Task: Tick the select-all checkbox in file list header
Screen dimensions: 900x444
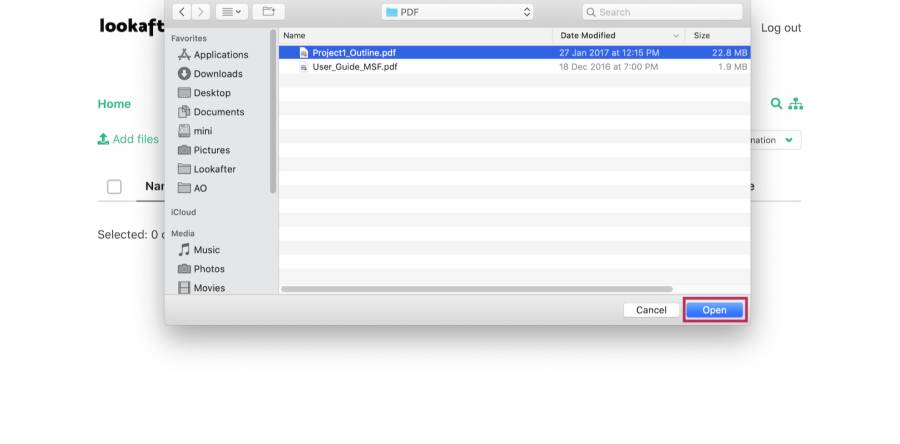Action: tap(114, 187)
